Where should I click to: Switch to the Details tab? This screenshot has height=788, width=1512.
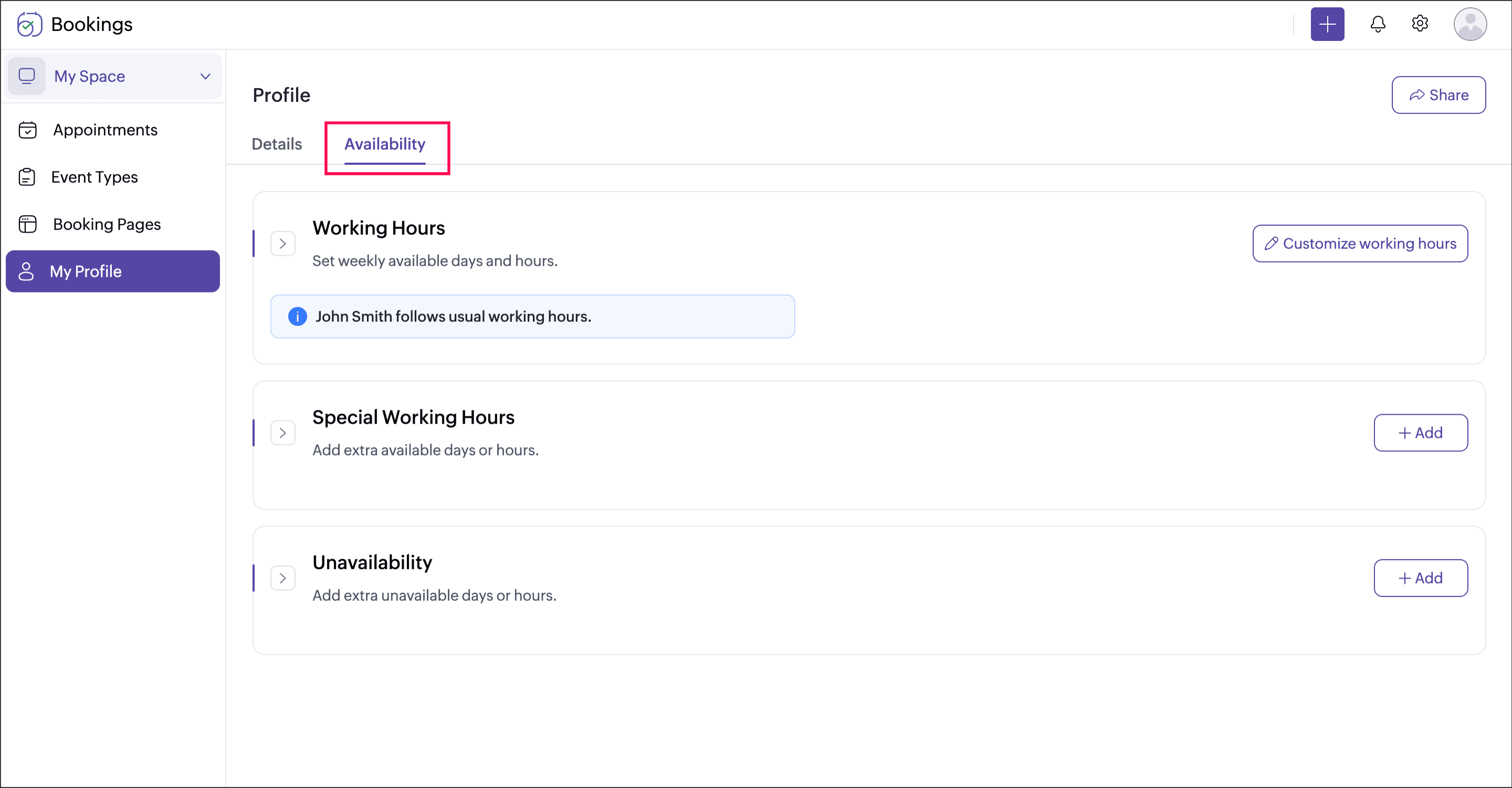click(277, 144)
